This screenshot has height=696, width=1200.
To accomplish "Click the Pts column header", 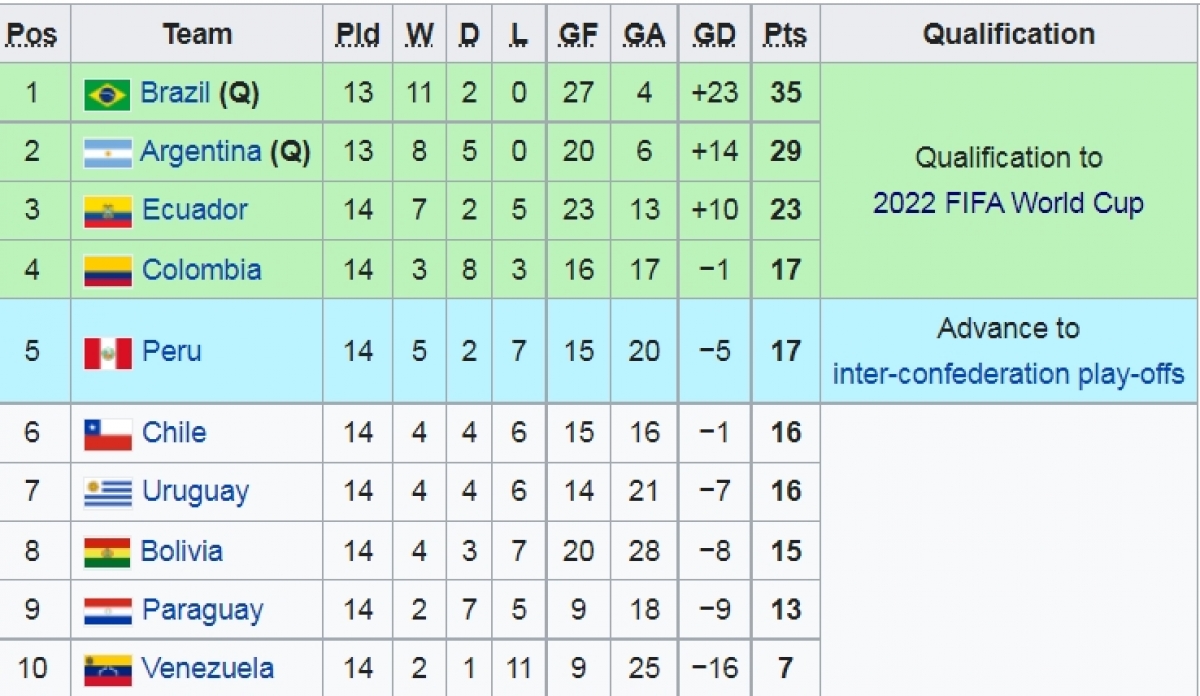I will (786, 35).
